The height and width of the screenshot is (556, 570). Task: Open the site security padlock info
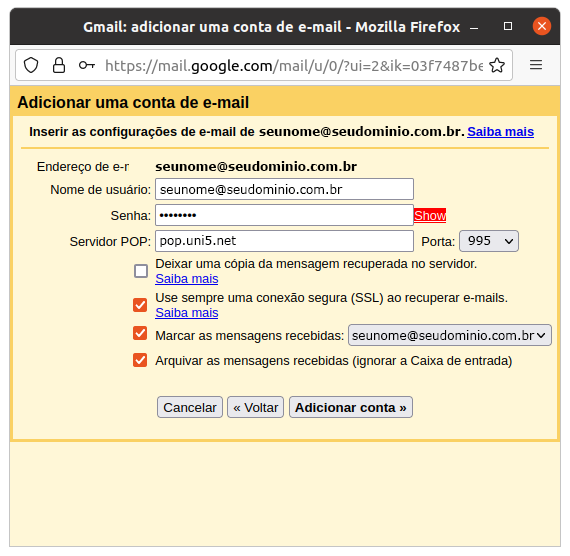point(59,65)
